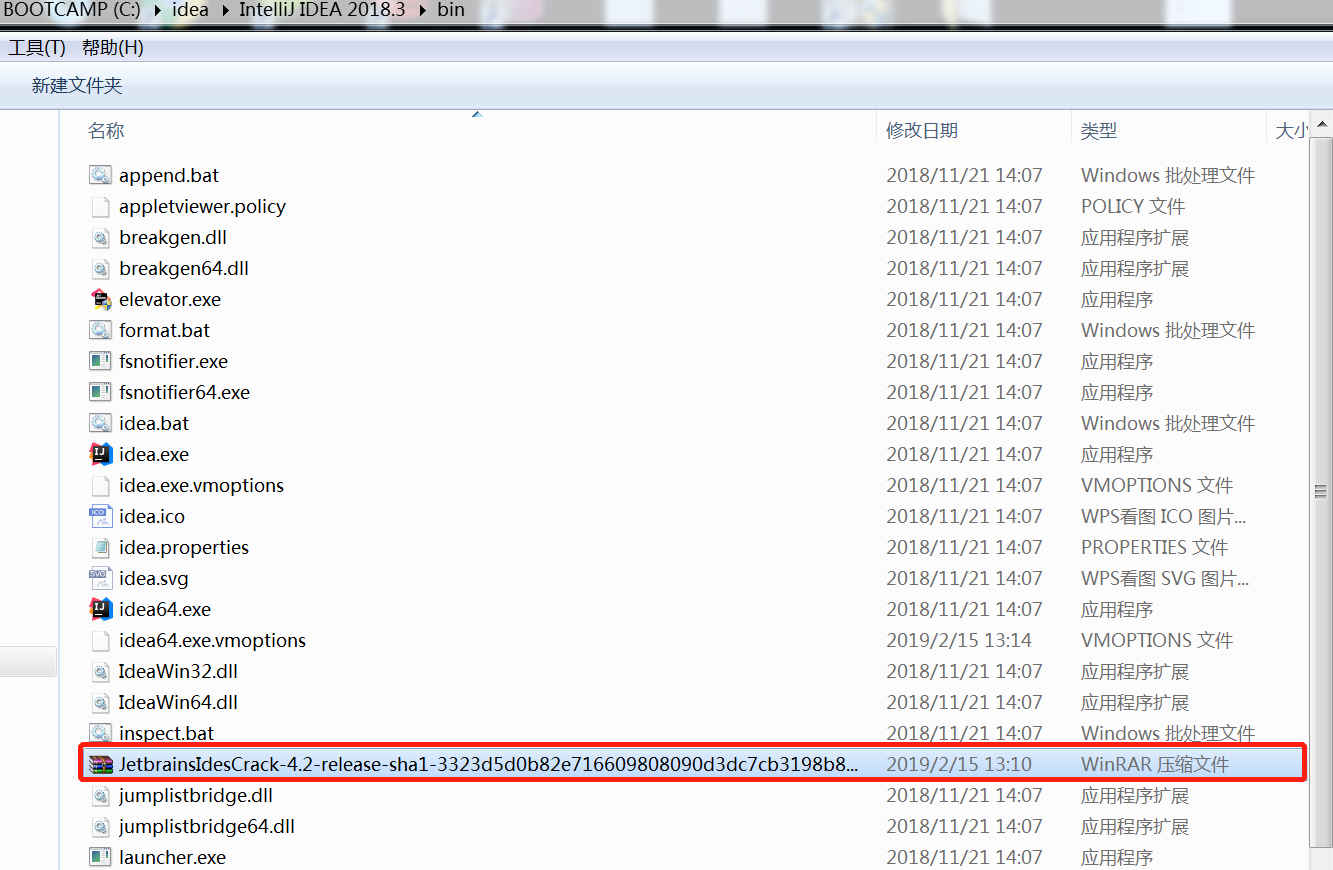Navigate to the idea folder in the address path
Viewport: 1333px width, 870px height.
pyautogui.click(x=190, y=11)
